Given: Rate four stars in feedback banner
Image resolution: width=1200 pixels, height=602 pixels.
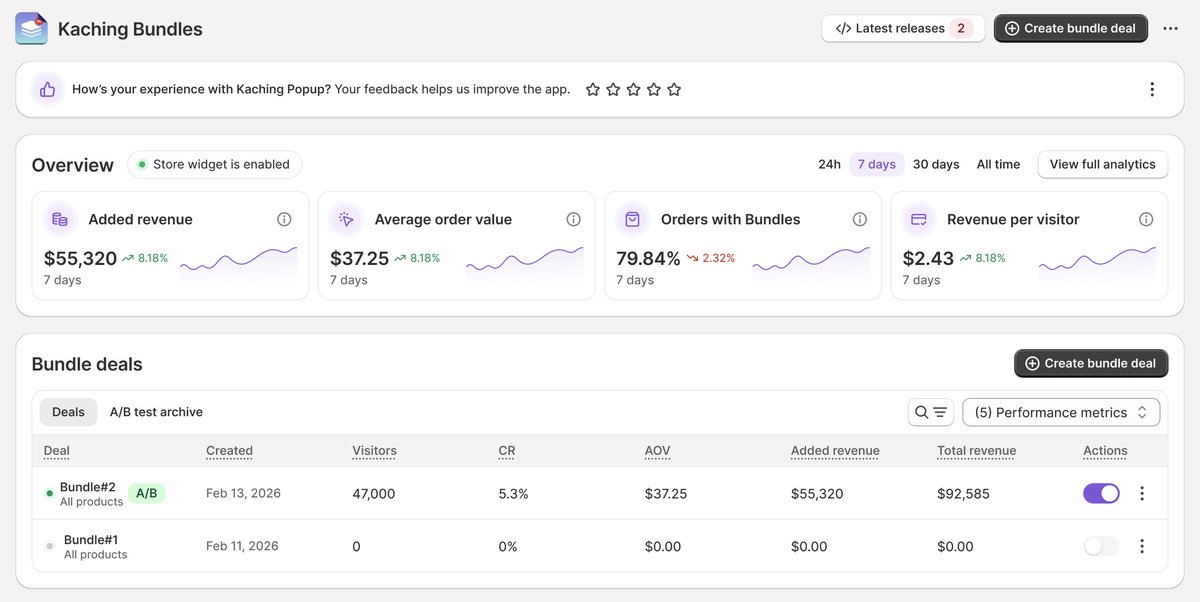Looking at the screenshot, I should pos(654,90).
